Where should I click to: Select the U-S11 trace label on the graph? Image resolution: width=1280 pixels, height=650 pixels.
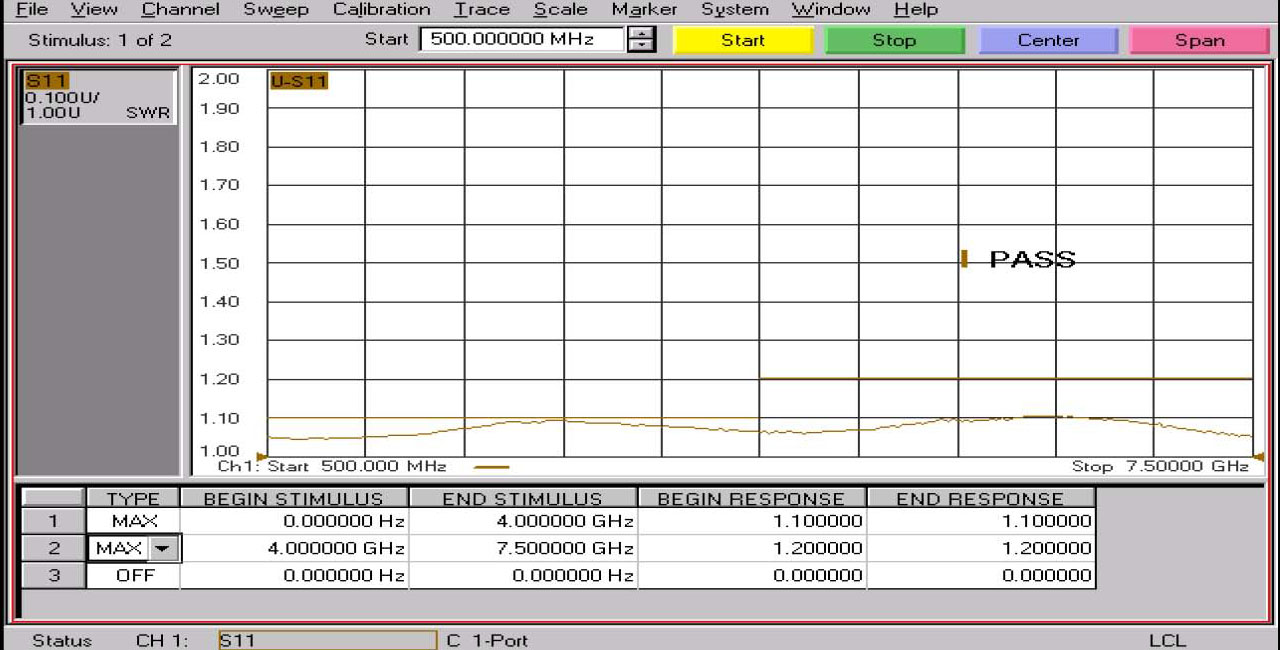point(298,81)
